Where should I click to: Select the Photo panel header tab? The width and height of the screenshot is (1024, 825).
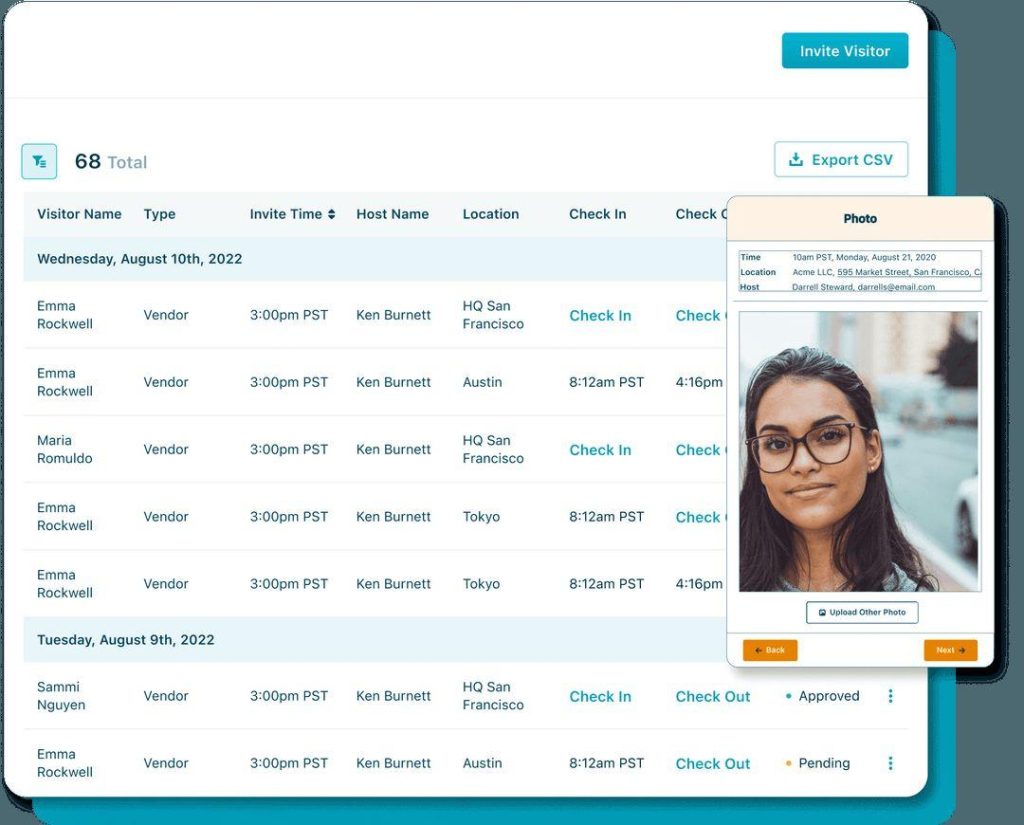pos(860,218)
